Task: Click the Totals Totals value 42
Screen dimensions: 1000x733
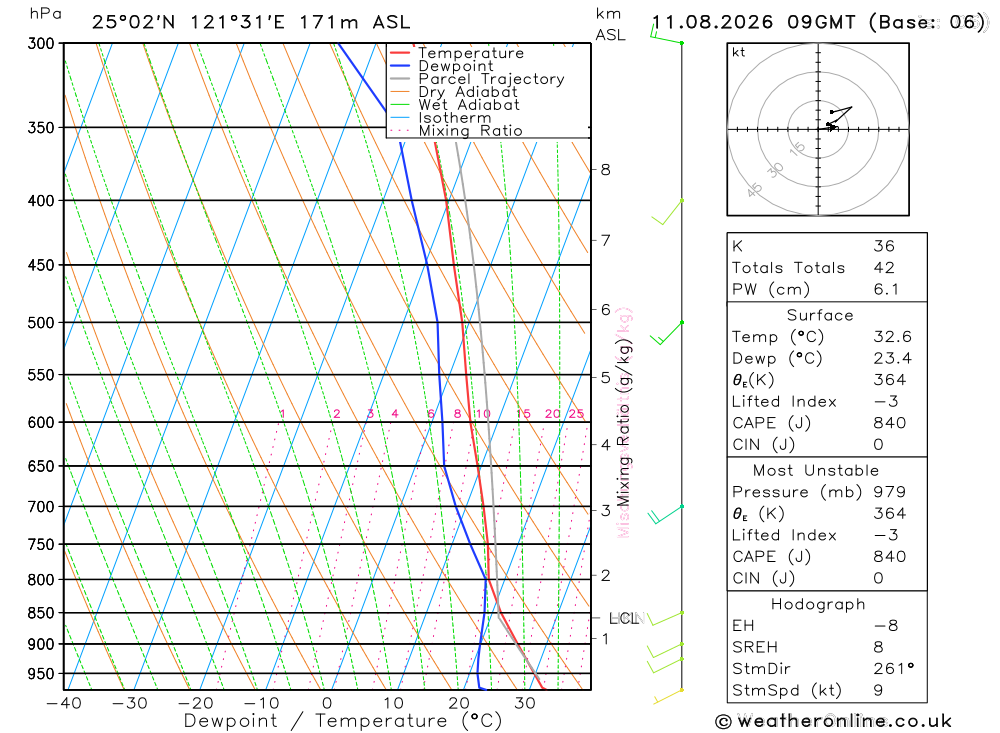Action: [884, 268]
